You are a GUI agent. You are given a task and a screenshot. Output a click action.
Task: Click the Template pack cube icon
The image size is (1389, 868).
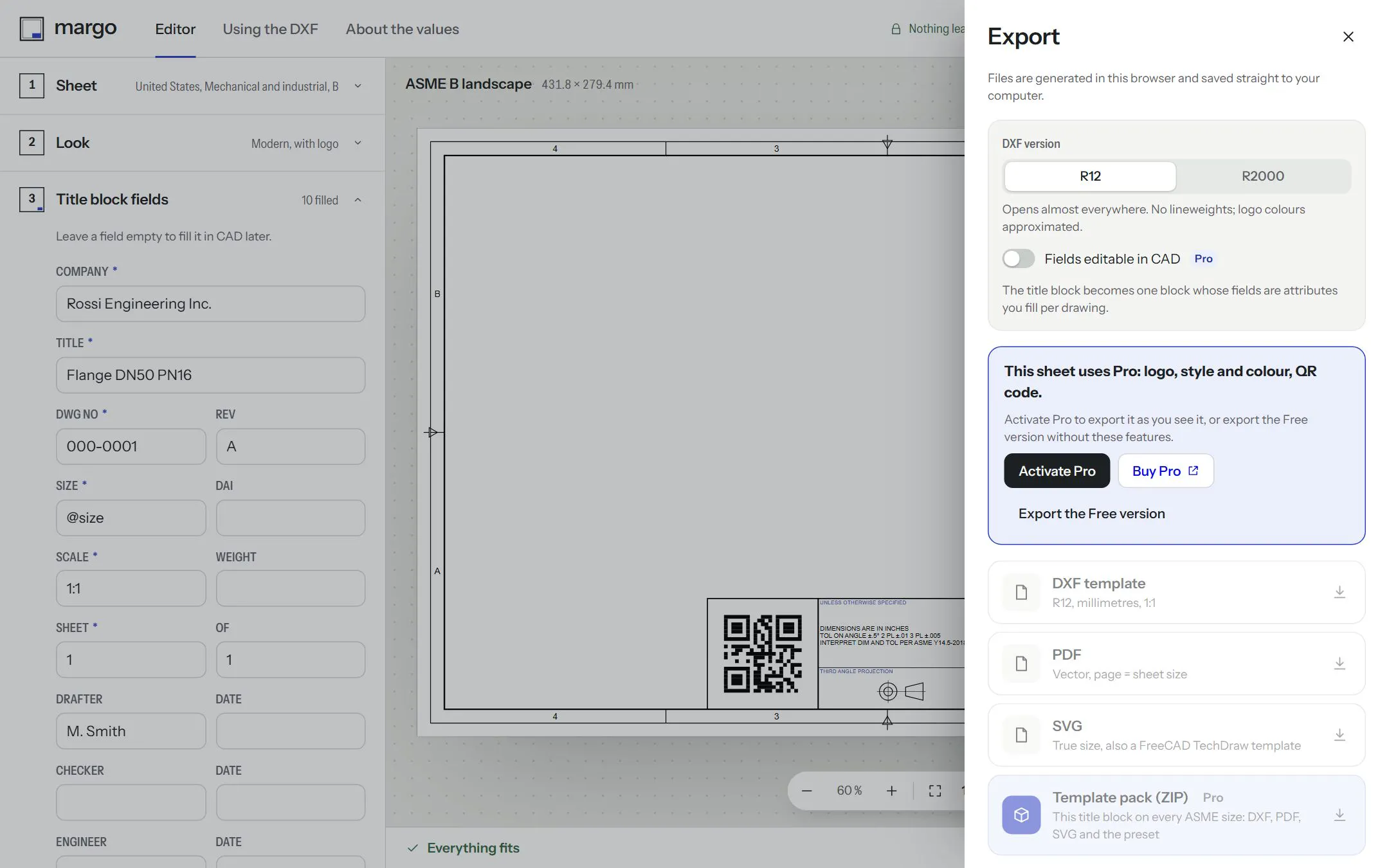(x=1021, y=815)
